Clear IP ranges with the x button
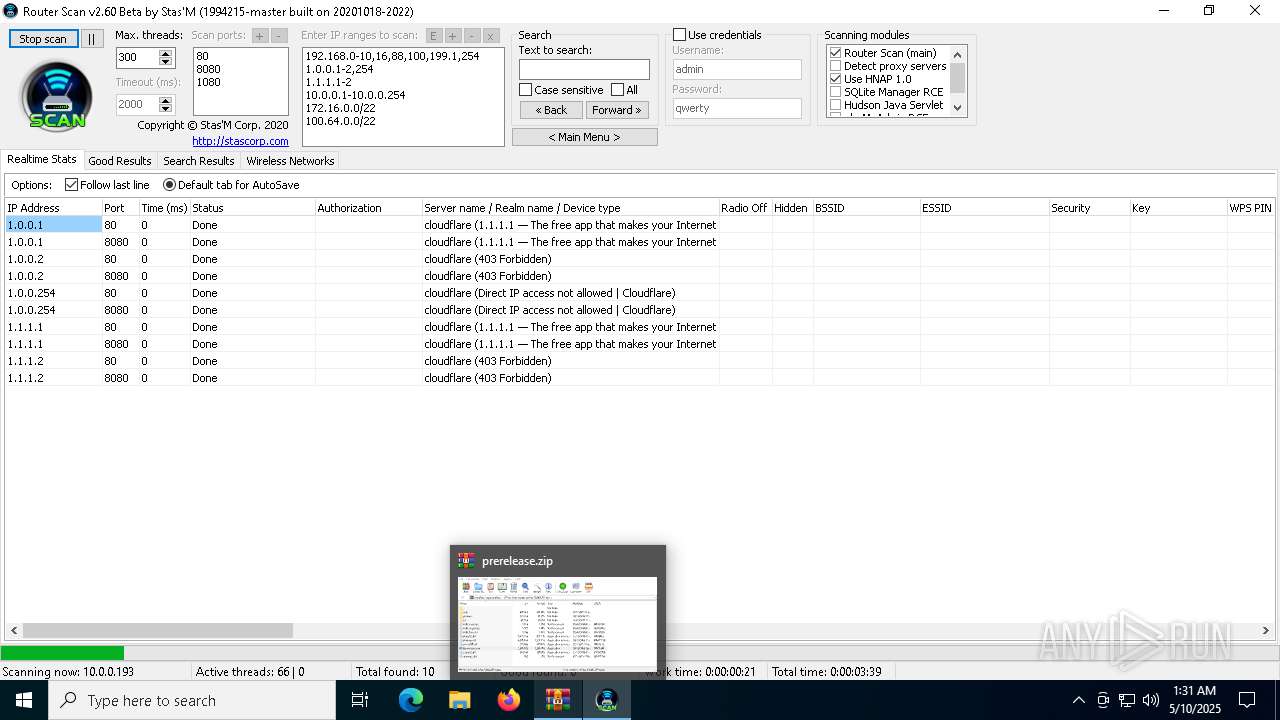The height and width of the screenshot is (720, 1280). click(490, 35)
